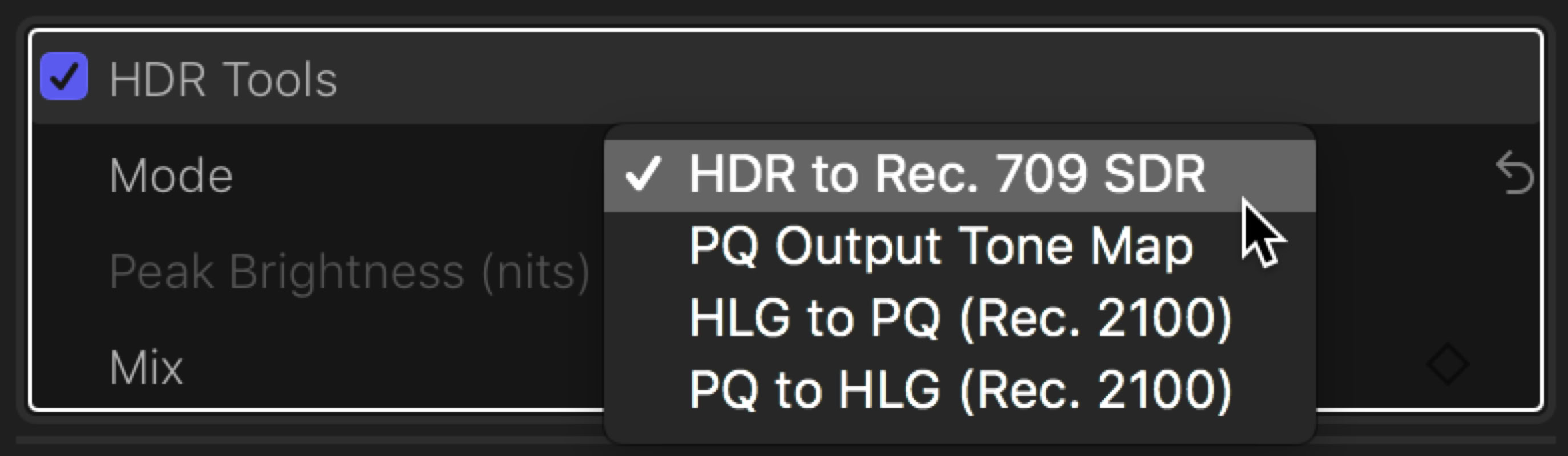Image resolution: width=1568 pixels, height=456 pixels.
Task: Click the HDR Tools effect title
Action: (223, 79)
